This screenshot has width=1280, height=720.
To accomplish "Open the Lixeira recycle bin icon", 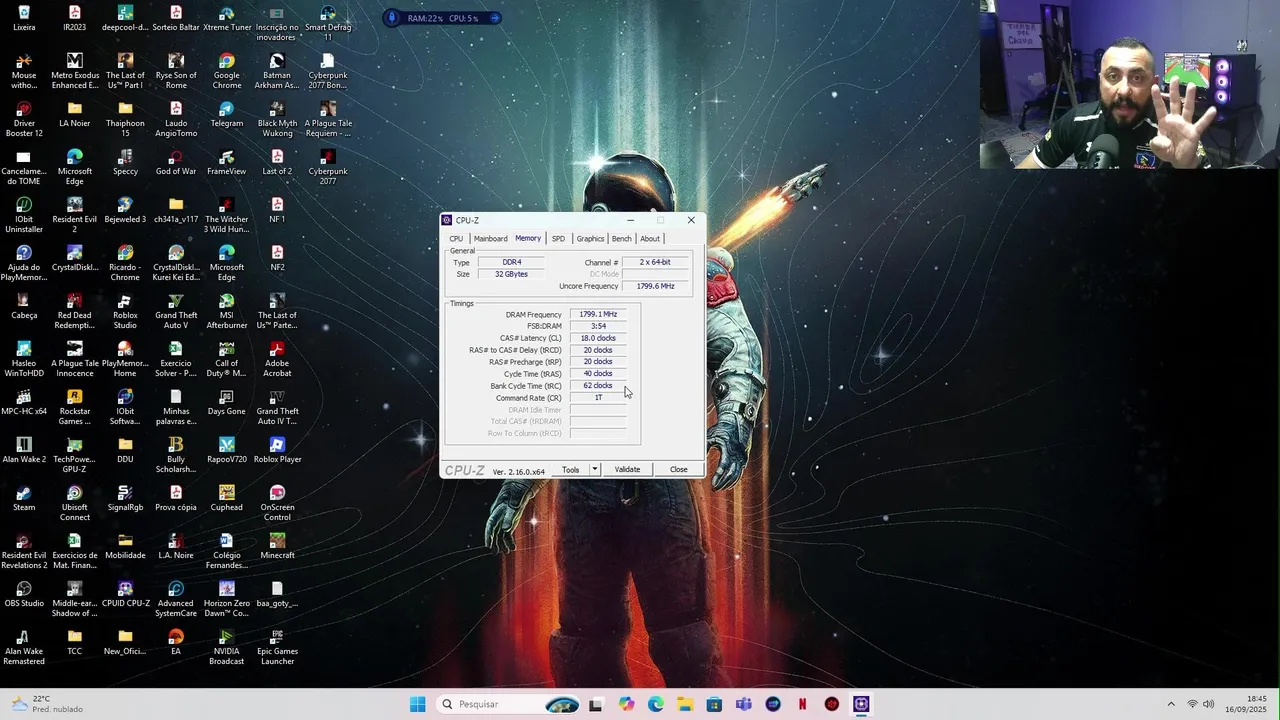I will [24, 19].
